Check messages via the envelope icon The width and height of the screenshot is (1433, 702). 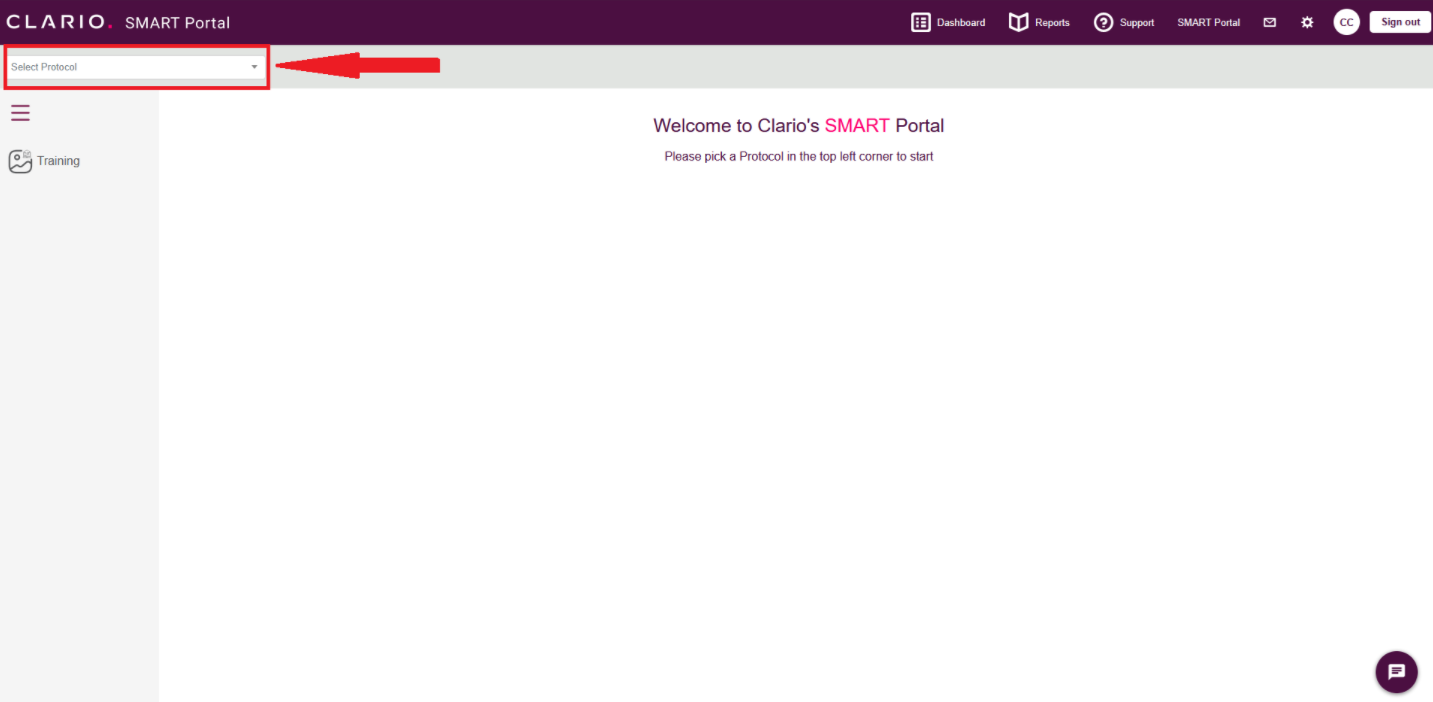(x=1269, y=21)
